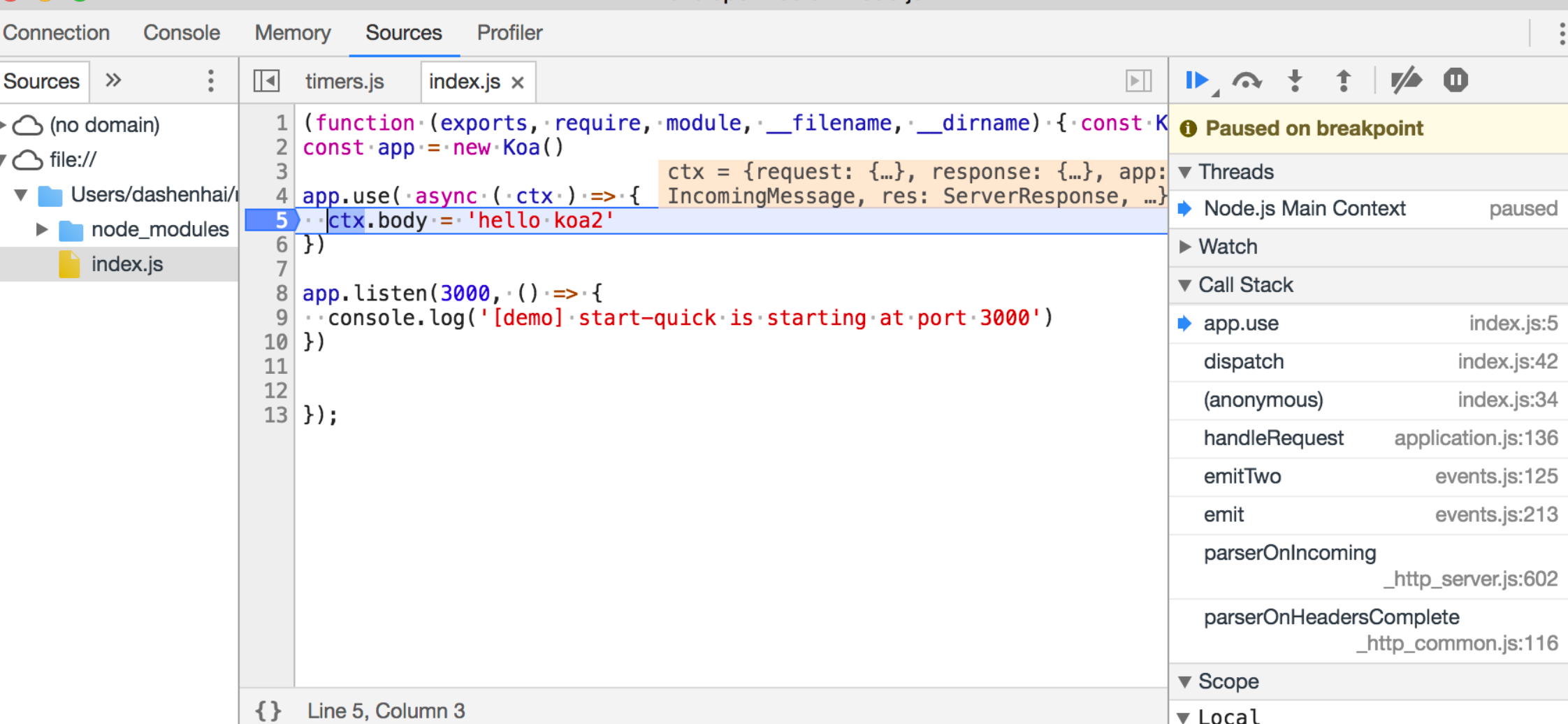Hide the debugger sidebar pane
Viewport: 1568px width, 724px height.
click(1138, 81)
